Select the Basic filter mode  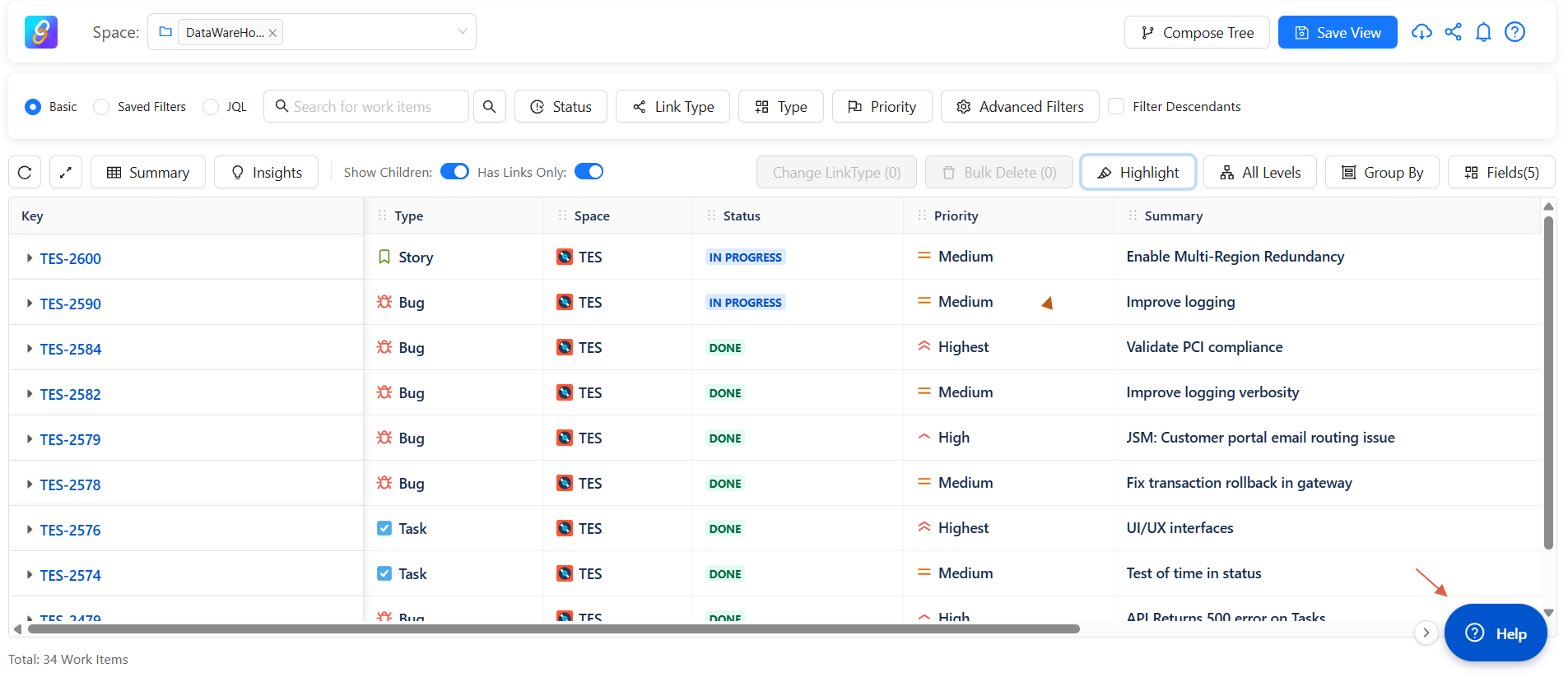coord(33,107)
